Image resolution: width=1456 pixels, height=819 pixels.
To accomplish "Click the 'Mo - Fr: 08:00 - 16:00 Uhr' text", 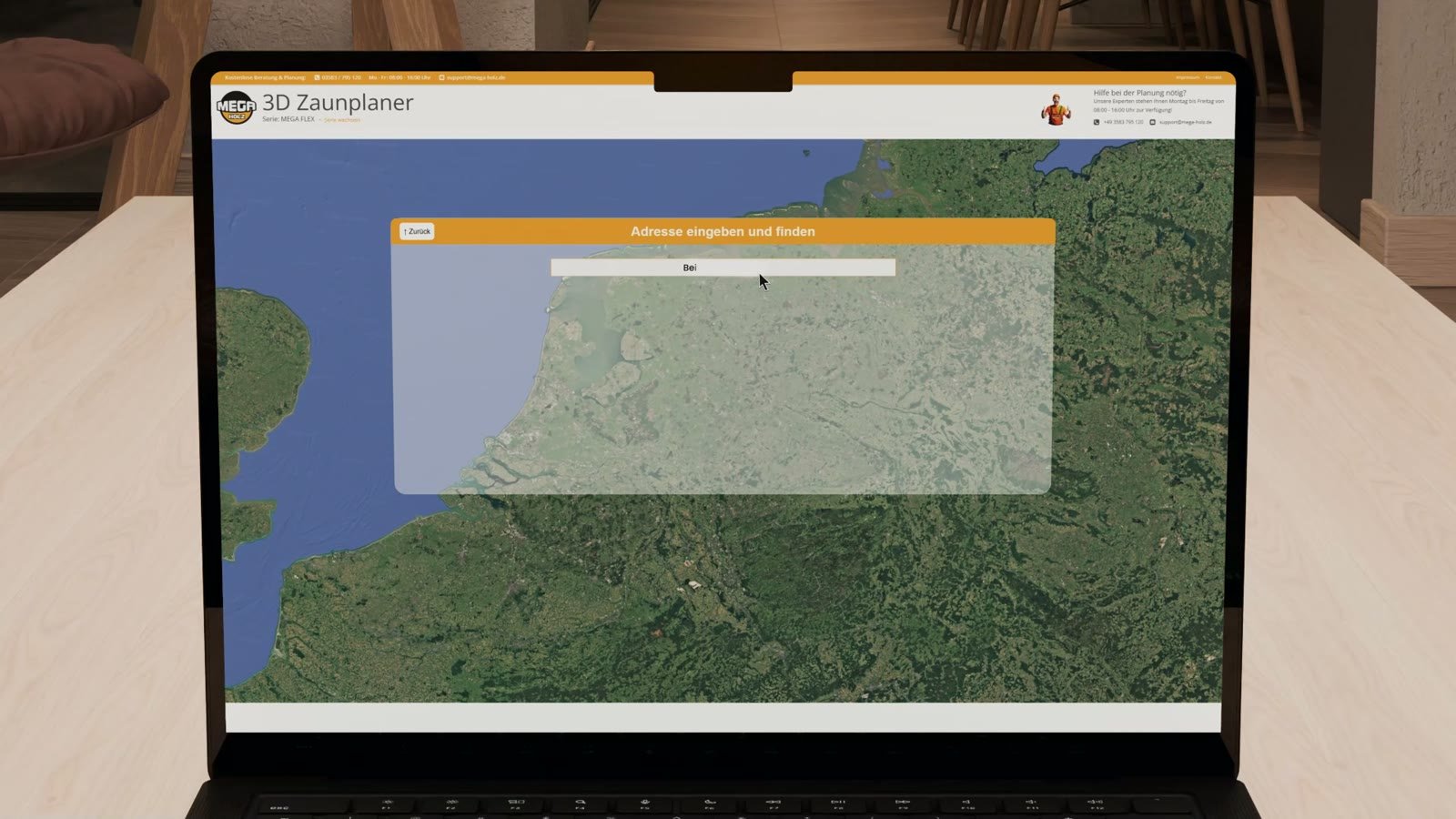I will (399, 77).
